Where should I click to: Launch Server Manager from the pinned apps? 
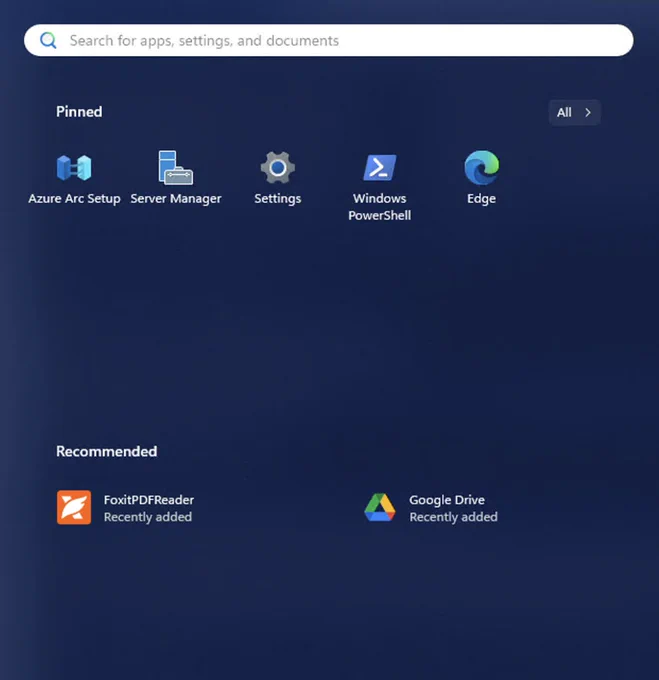tap(176, 167)
